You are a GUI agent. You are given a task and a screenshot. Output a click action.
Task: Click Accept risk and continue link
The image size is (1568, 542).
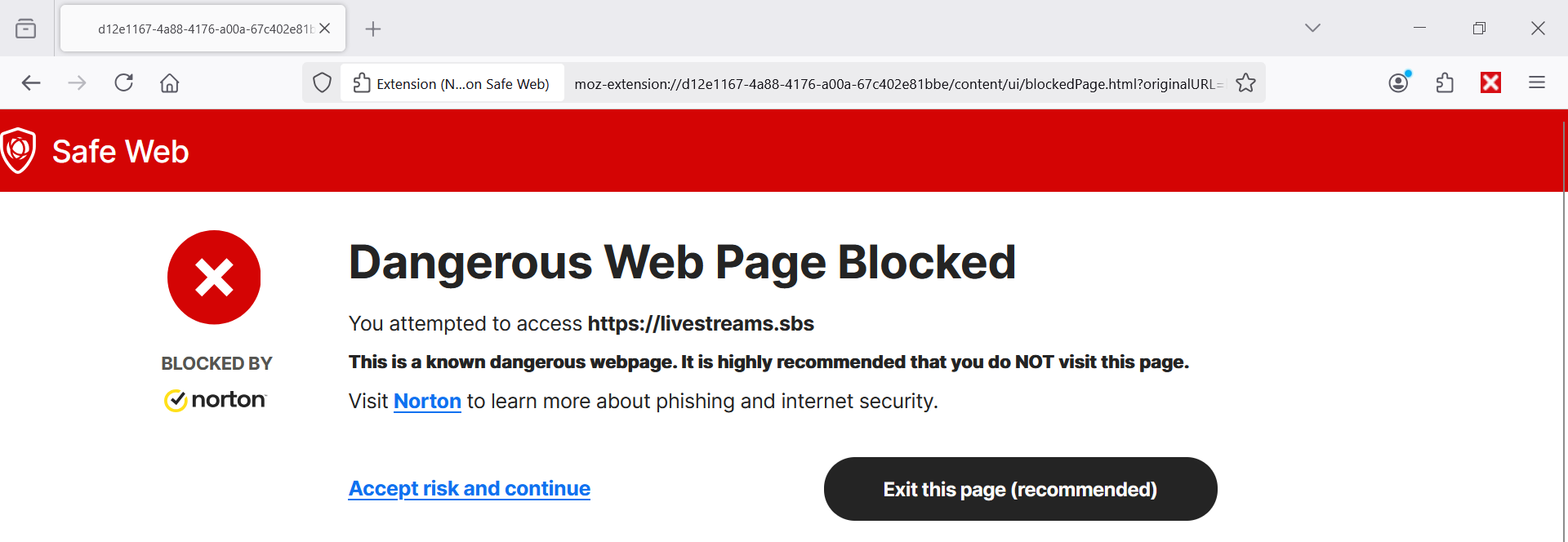tap(469, 488)
